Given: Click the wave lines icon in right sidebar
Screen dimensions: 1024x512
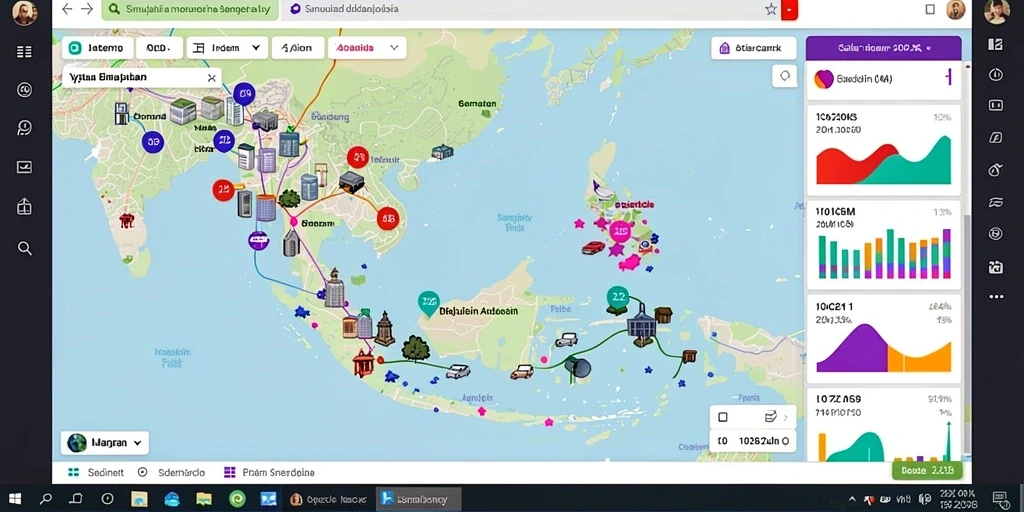Looking at the screenshot, I should tap(996, 202).
